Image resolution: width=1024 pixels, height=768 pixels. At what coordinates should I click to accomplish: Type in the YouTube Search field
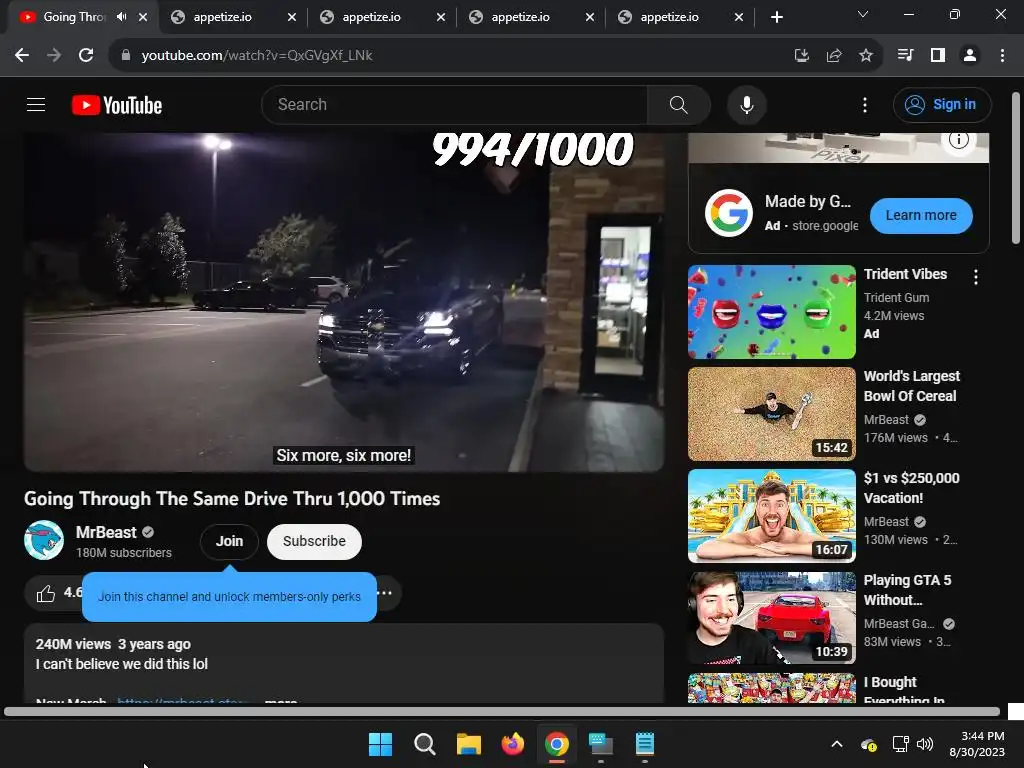point(455,104)
